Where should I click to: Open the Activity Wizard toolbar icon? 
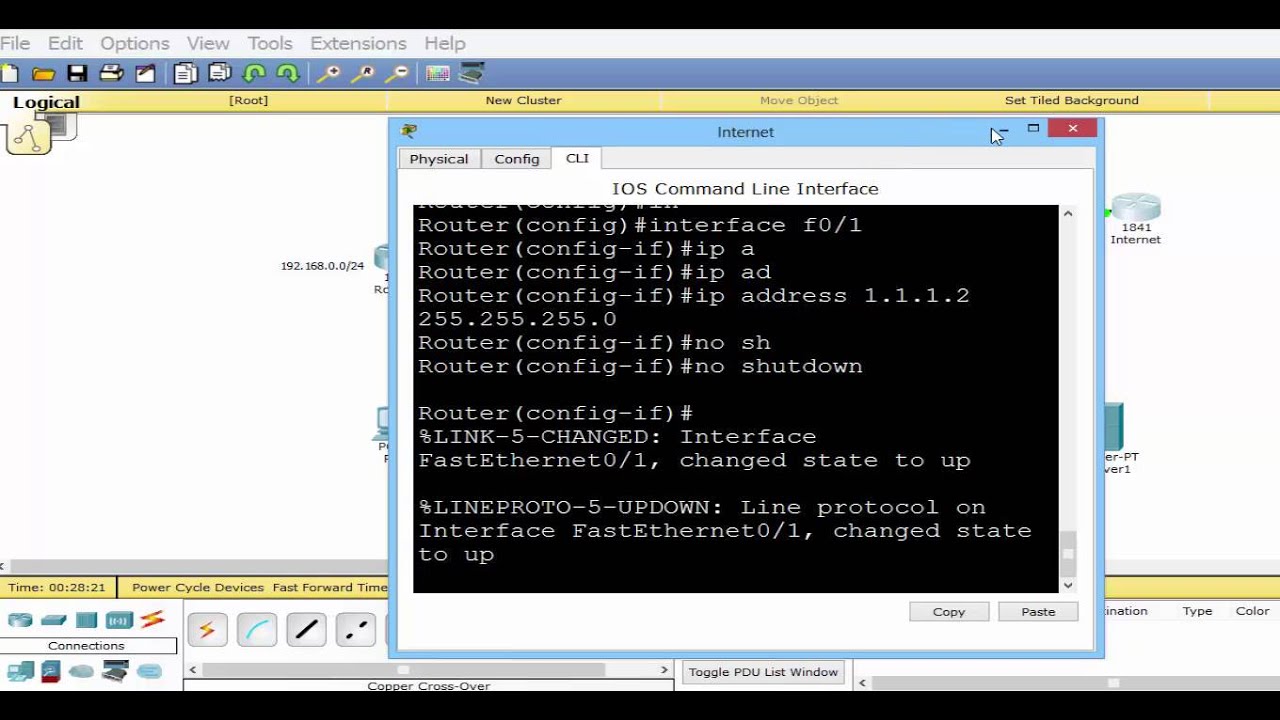(146, 73)
